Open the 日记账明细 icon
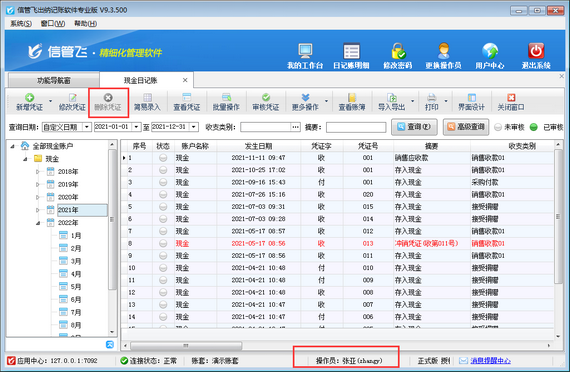Viewport: 570px width, 372px height. pyautogui.click(x=351, y=51)
